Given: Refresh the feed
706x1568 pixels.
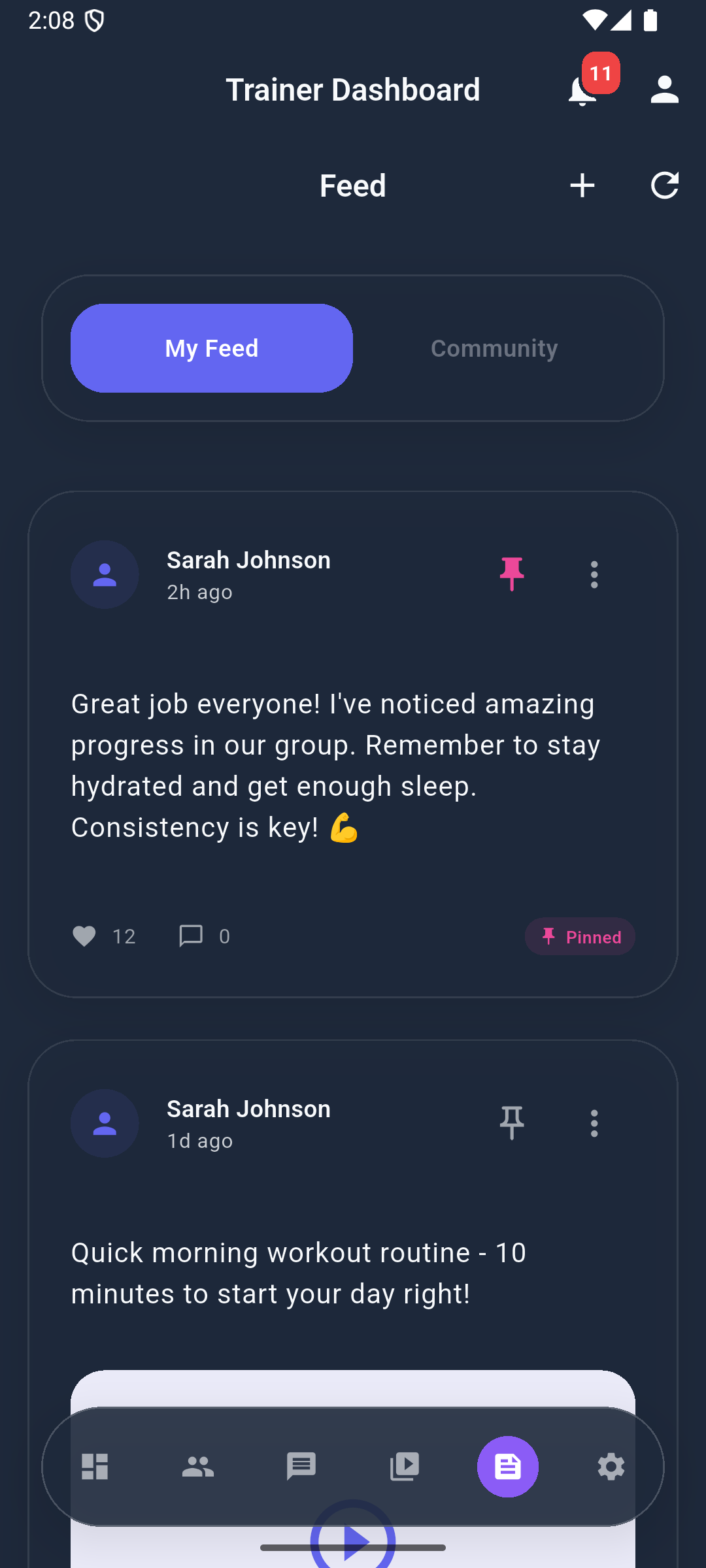Looking at the screenshot, I should click(664, 186).
